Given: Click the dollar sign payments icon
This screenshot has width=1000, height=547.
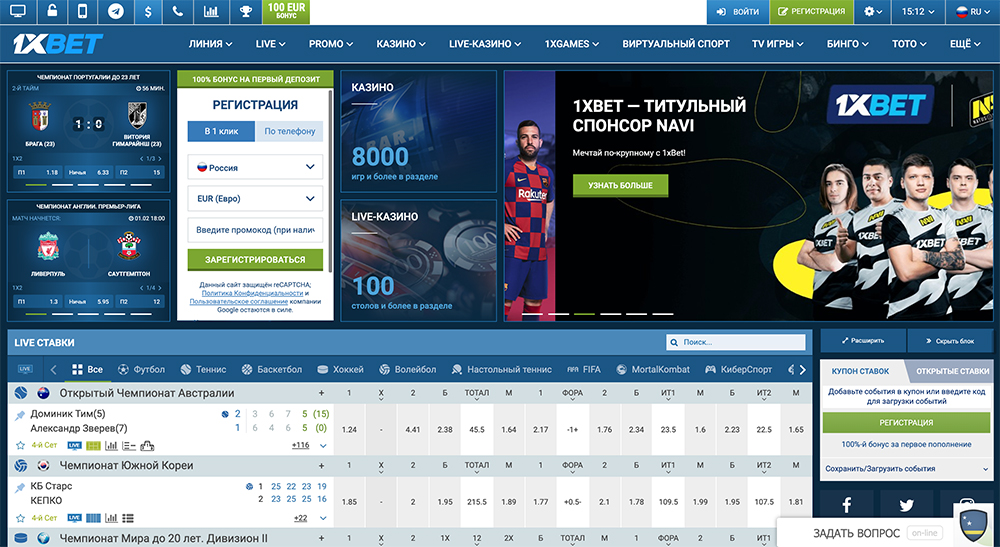Looking at the screenshot, I should [x=148, y=12].
